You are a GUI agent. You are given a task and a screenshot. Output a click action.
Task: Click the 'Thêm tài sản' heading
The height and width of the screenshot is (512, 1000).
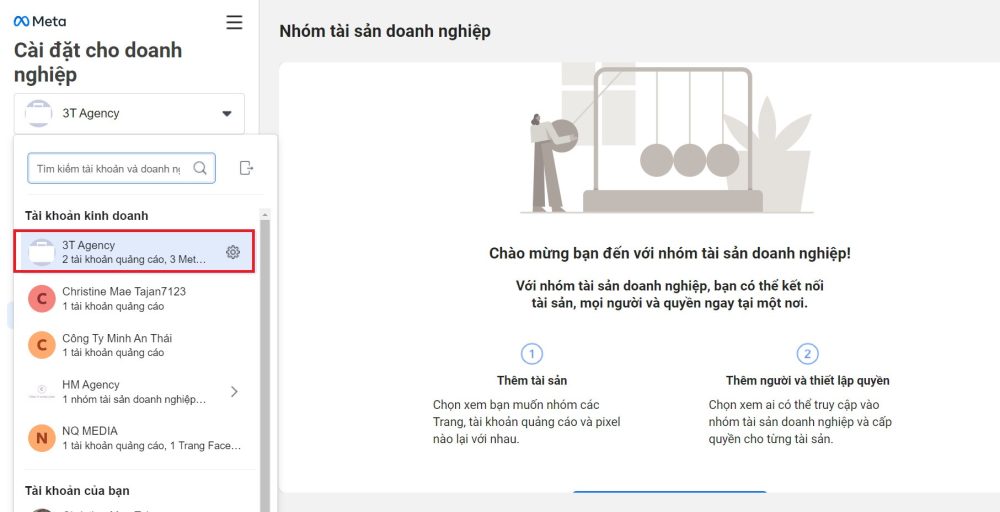(x=532, y=381)
